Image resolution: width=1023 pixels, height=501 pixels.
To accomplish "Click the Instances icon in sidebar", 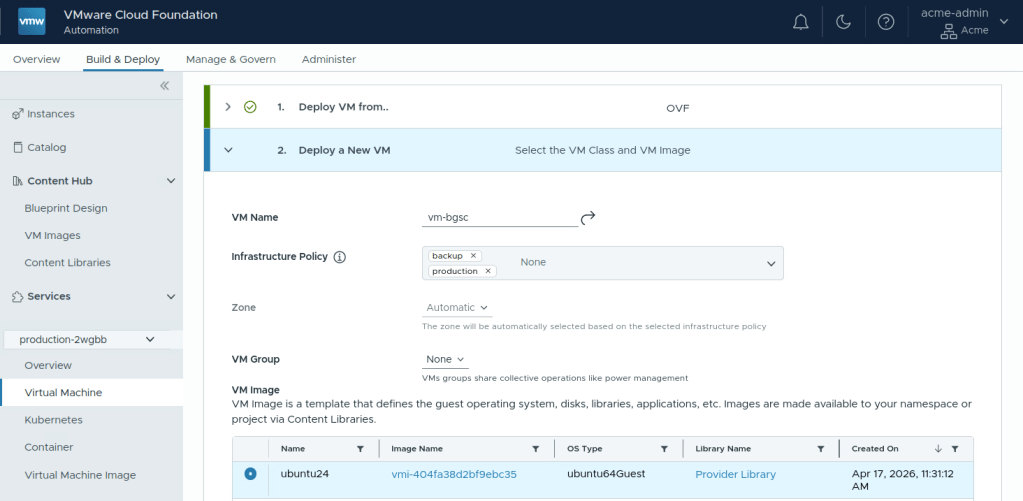I will pos(18,114).
